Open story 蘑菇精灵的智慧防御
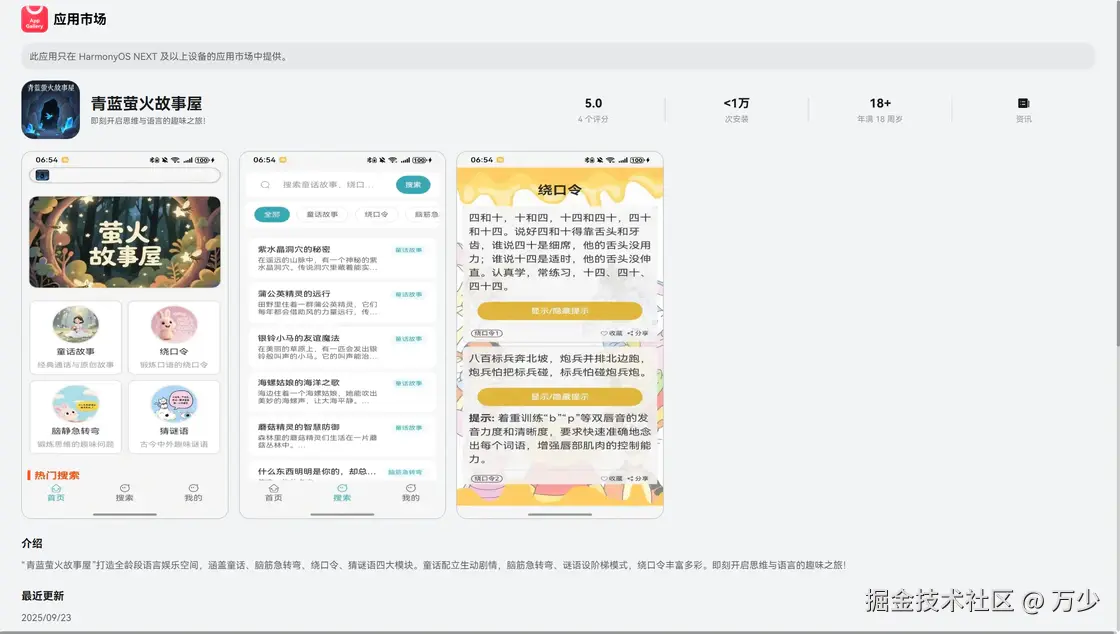 (x=342, y=436)
